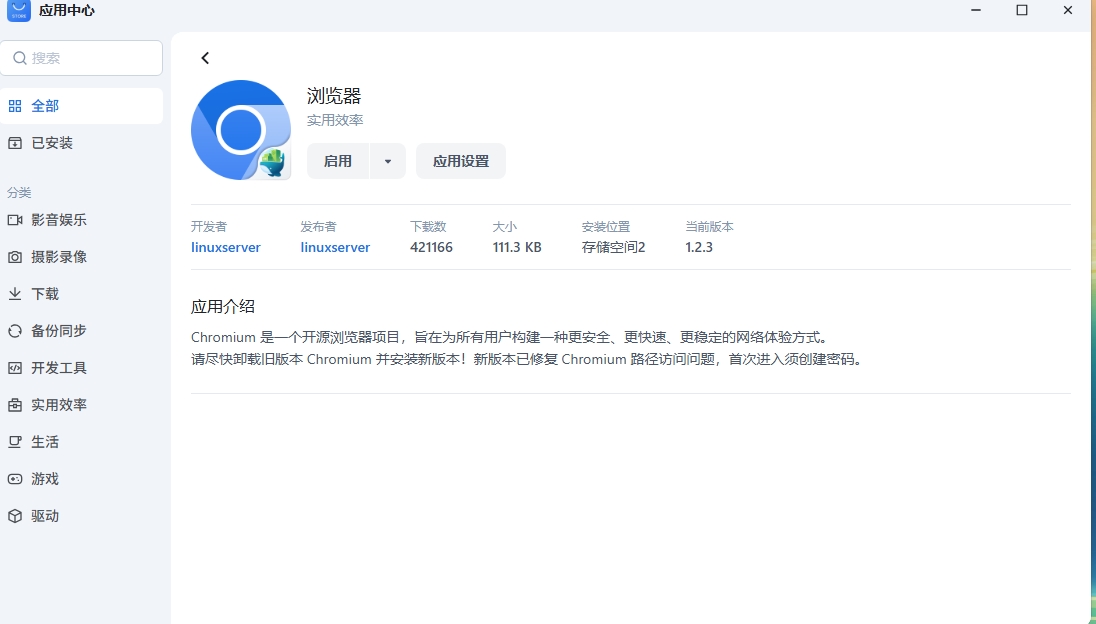The height and width of the screenshot is (624, 1096).
Task: Minimize the App Center window
Action: (x=976, y=10)
